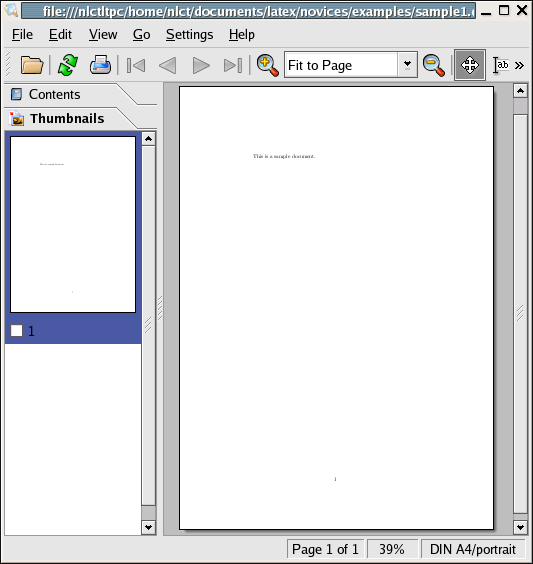The height and width of the screenshot is (564, 533).
Task: Open a file with the folder icon
Action: pos(32,65)
